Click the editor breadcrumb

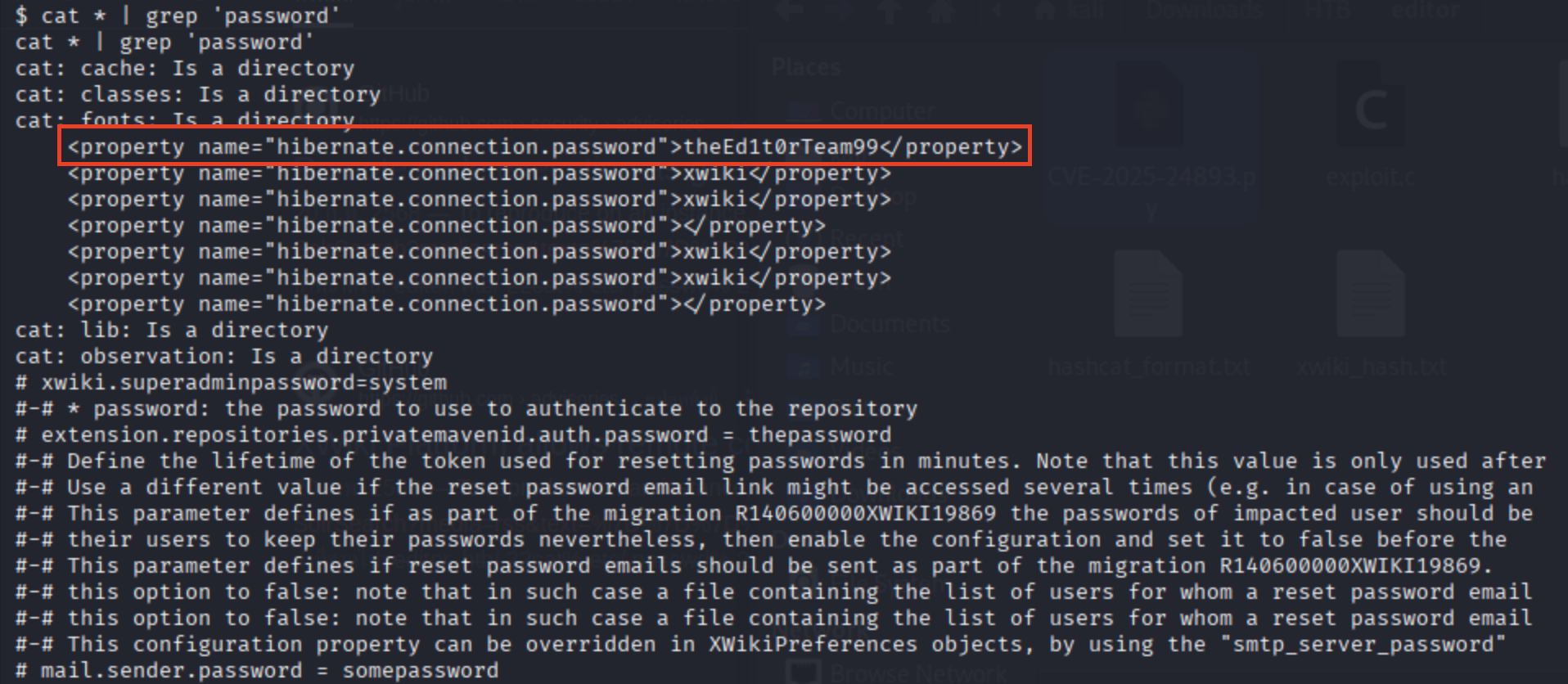[1424, 11]
